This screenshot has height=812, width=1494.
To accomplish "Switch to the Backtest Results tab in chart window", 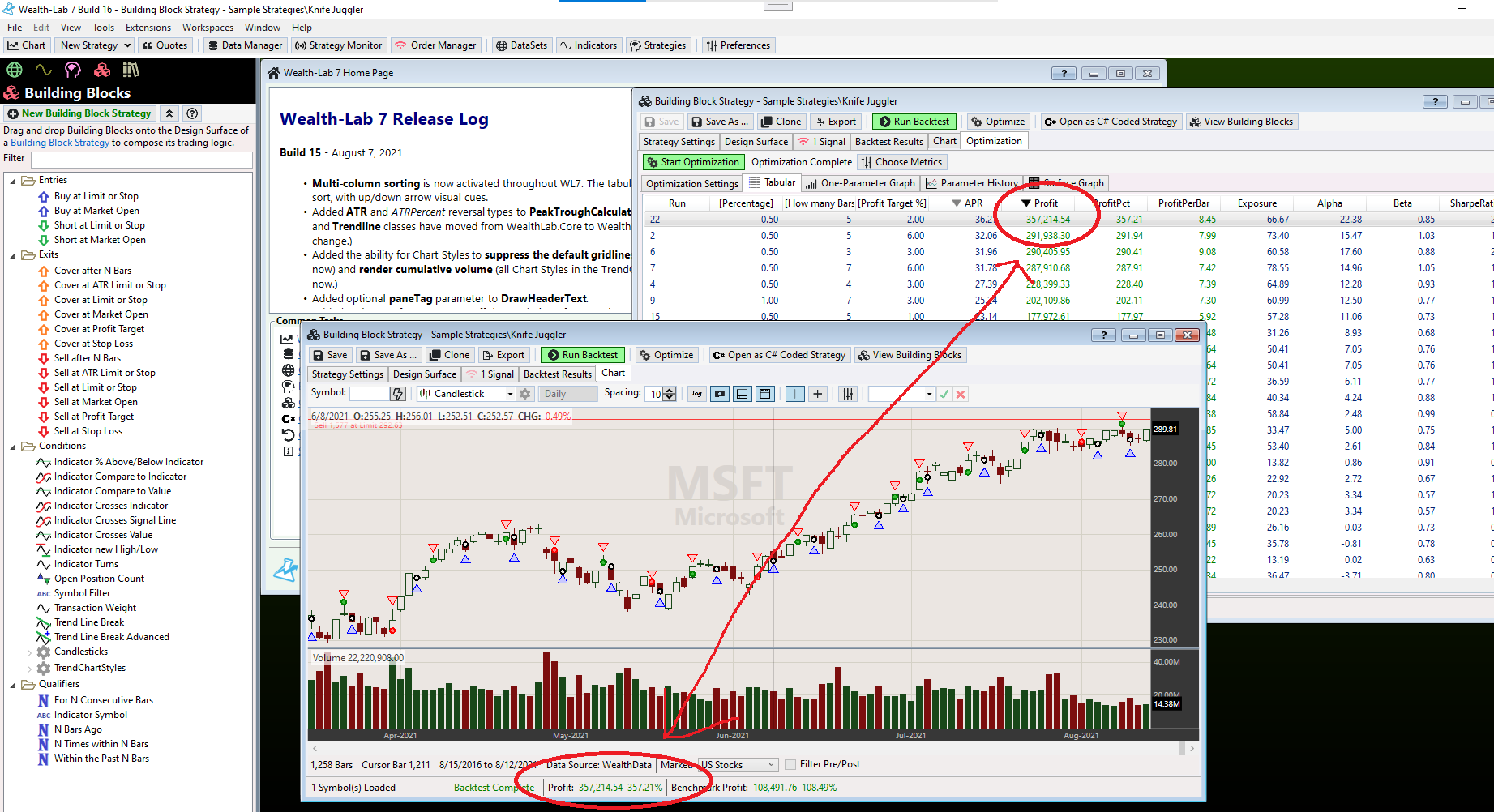I will [557, 374].
